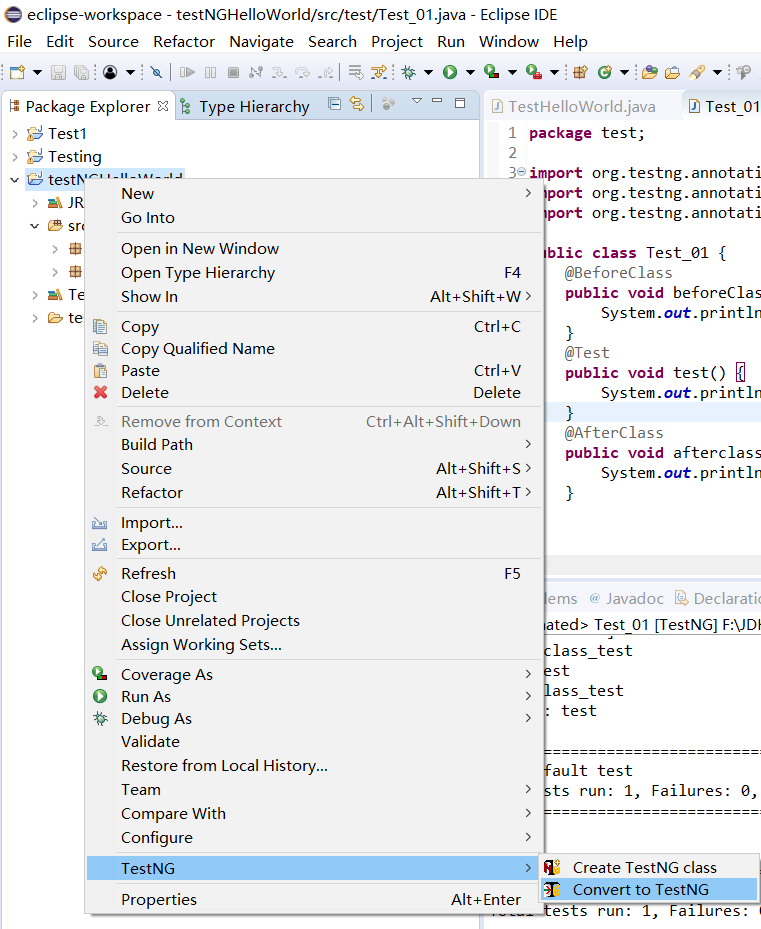Click the Debug bug toolbar icon

click(409, 72)
